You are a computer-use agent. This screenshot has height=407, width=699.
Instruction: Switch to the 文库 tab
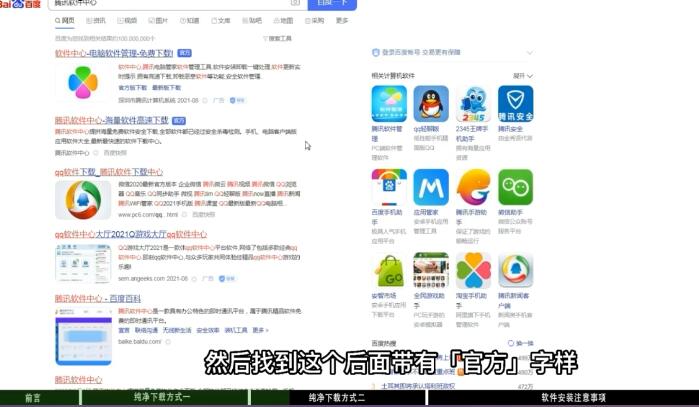[221, 21]
